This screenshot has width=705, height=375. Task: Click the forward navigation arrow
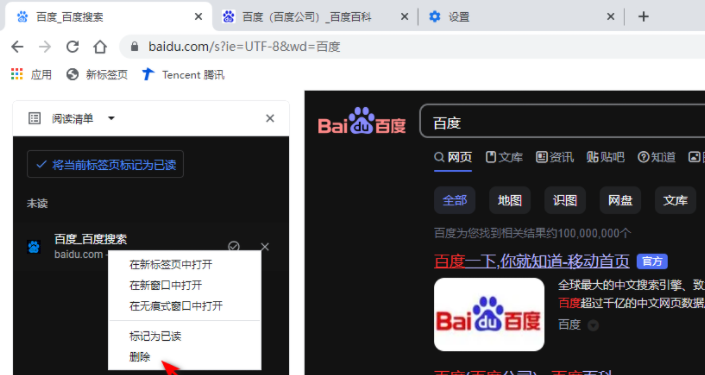[x=45, y=46]
